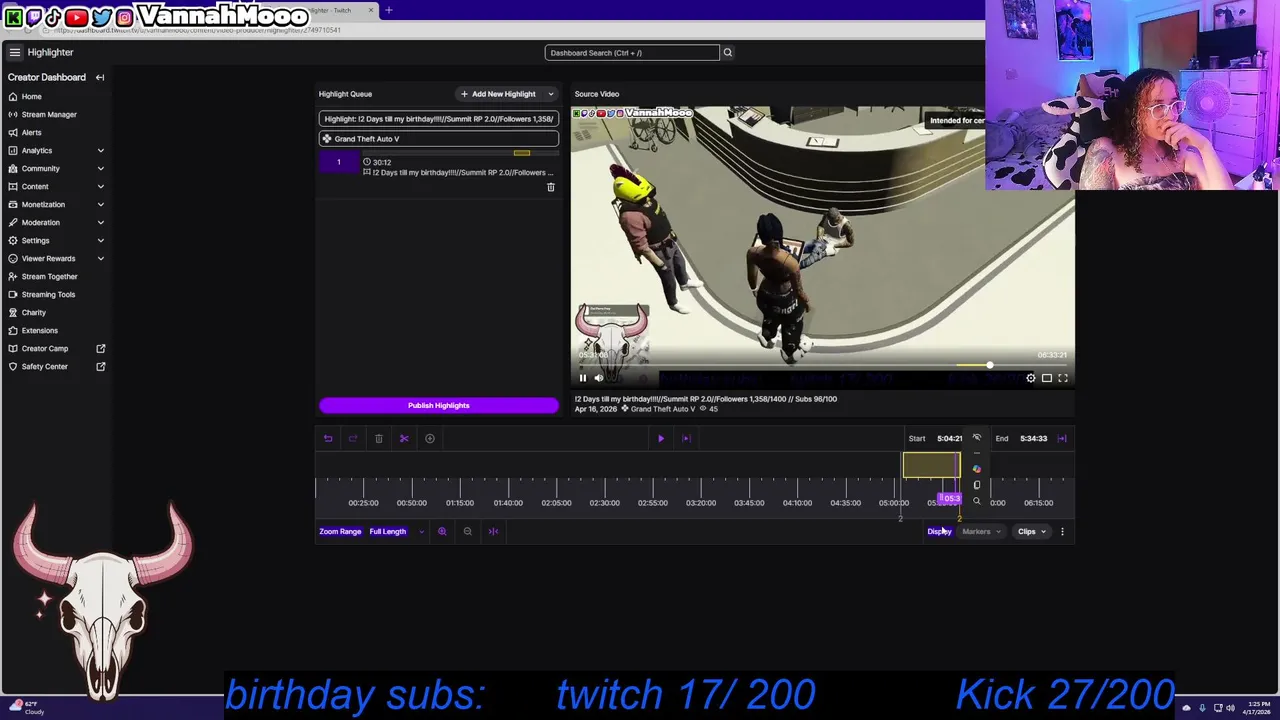Collapse the Creator Dashboard sidebar
This screenshot has height=720, width=1280.
click(100, 77)
